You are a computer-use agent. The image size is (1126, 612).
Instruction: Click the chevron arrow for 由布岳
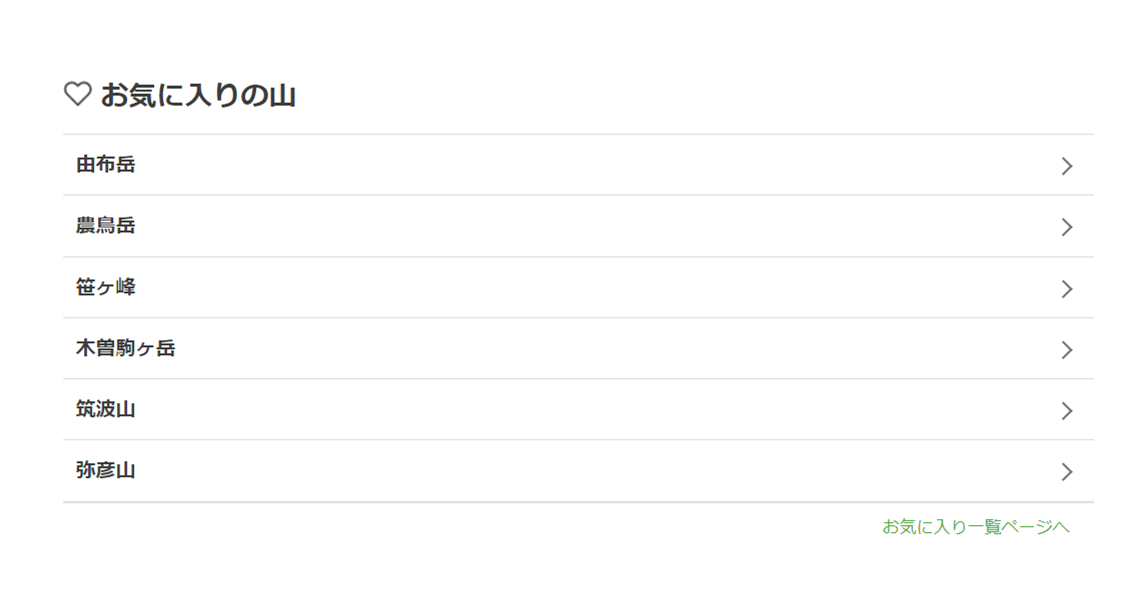tap(1066, 166)
